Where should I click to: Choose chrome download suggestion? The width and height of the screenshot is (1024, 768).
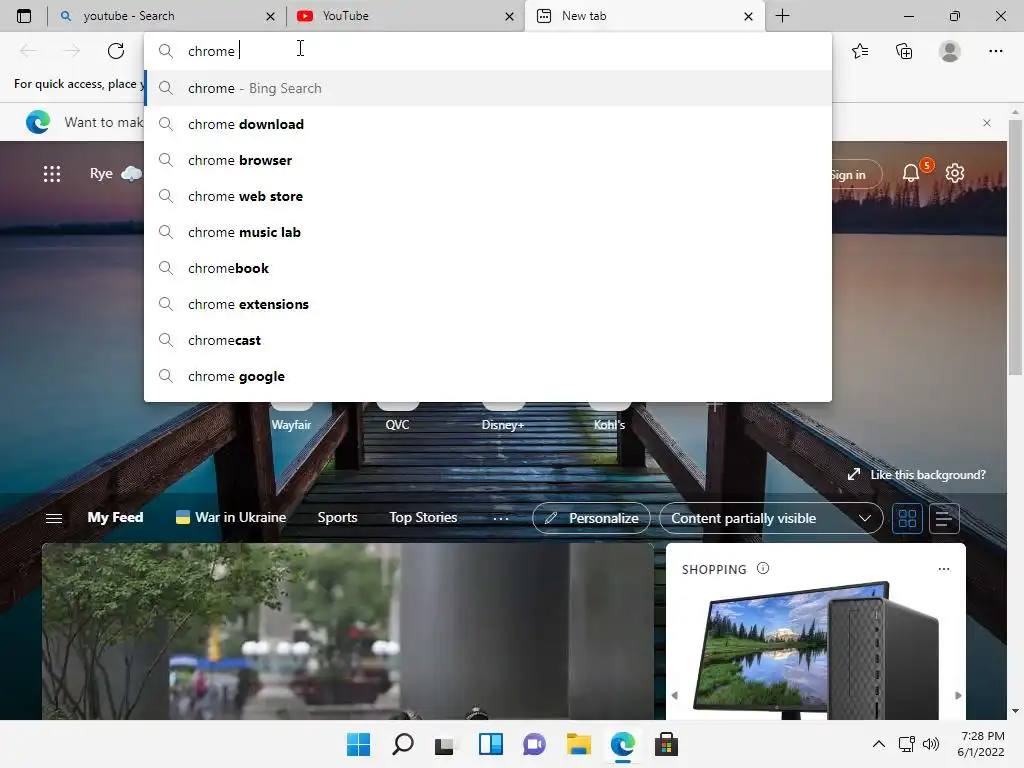coord(488,124)
